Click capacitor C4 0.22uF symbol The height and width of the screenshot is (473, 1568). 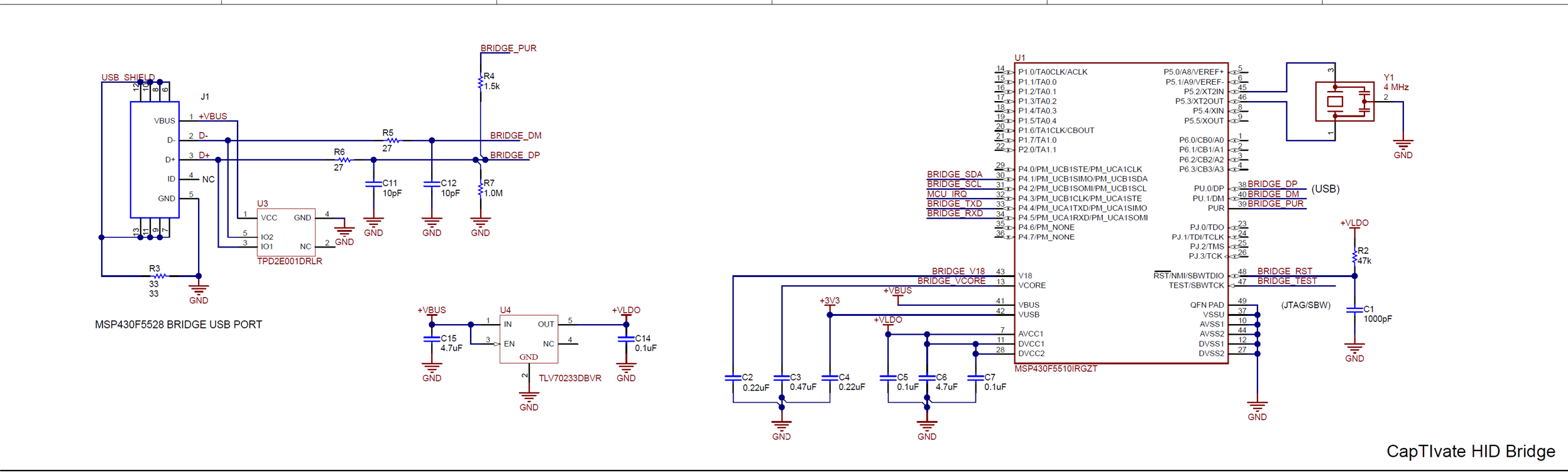830,378
